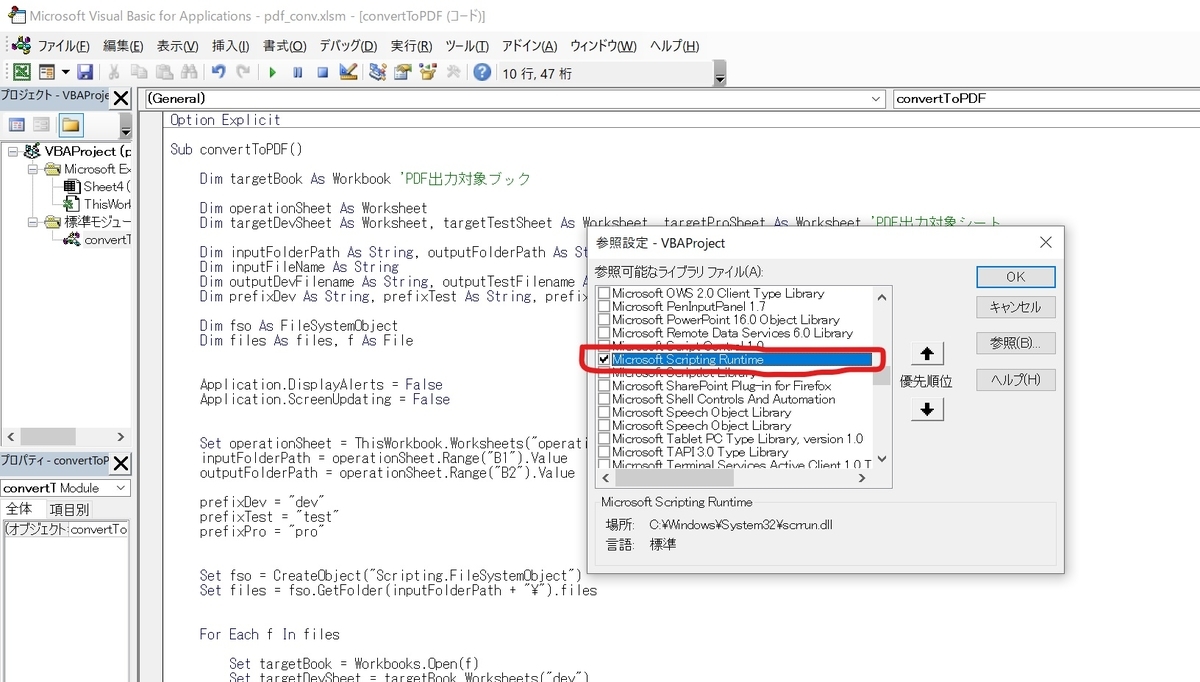The image size is (1200, 682).
Task: Switch to the 項目別 properties tab
Action: point(69,509)
